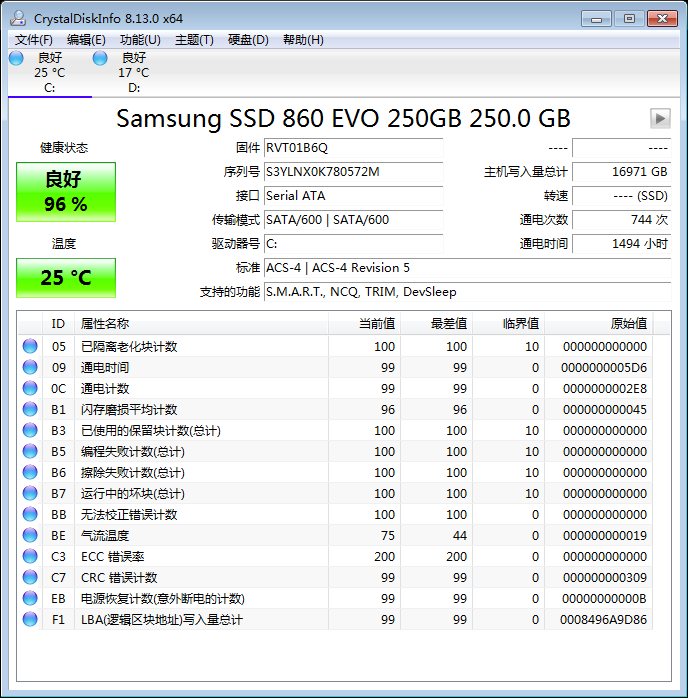The width and height of the screenshot is (688, 698).
Task: Click status orb for drive C:
Action: [16, 59]
